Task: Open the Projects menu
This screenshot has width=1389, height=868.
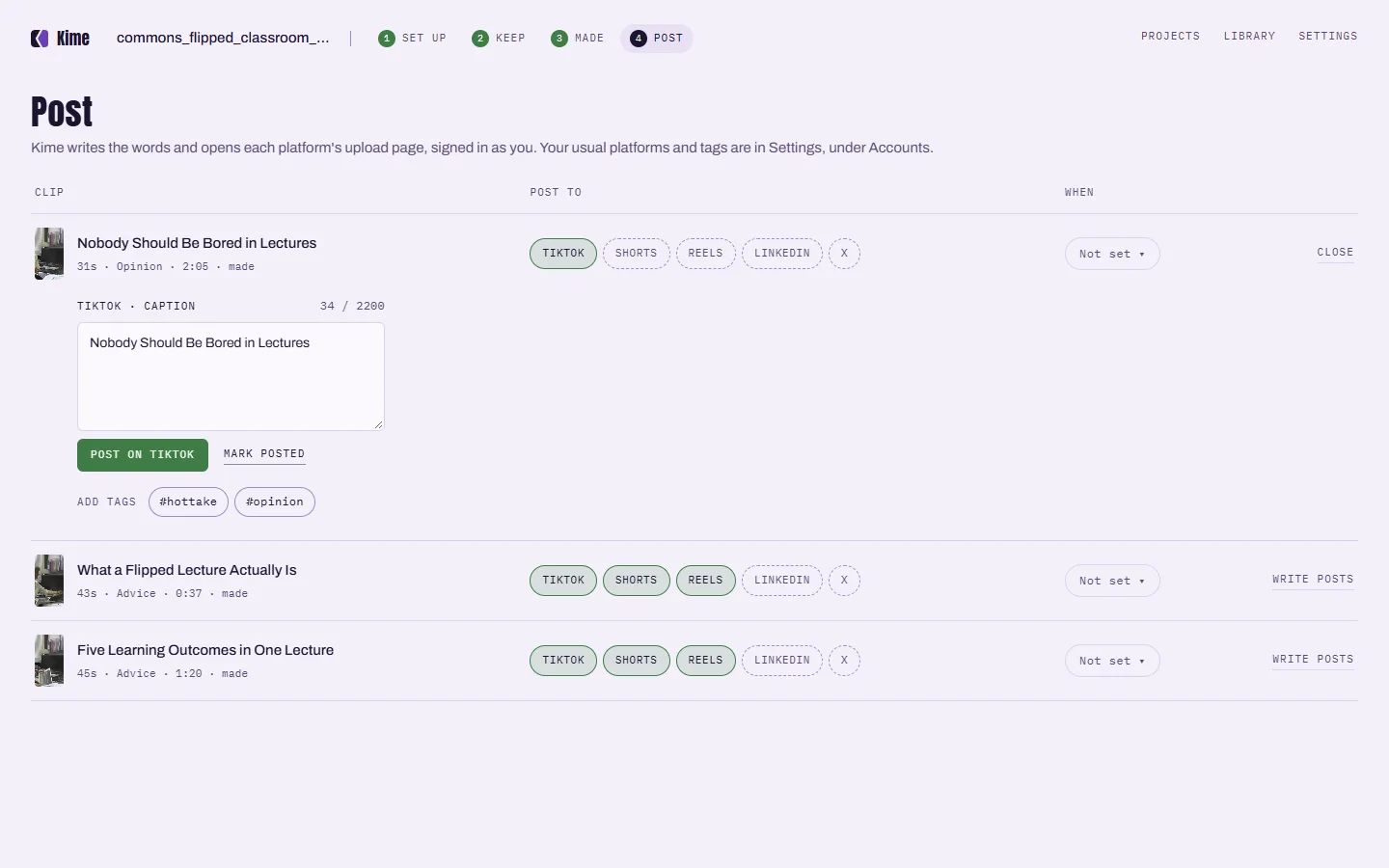Action: point(1170,37)
